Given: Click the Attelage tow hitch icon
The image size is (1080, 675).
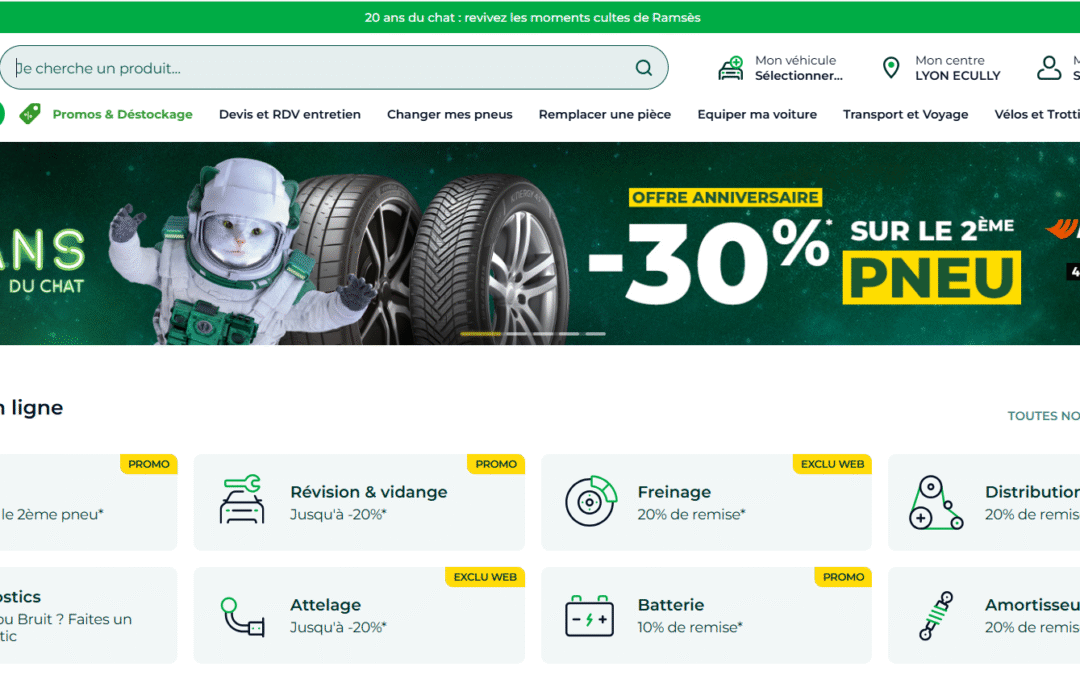Looking at the screenshot, I should click(x=242, y=615).
